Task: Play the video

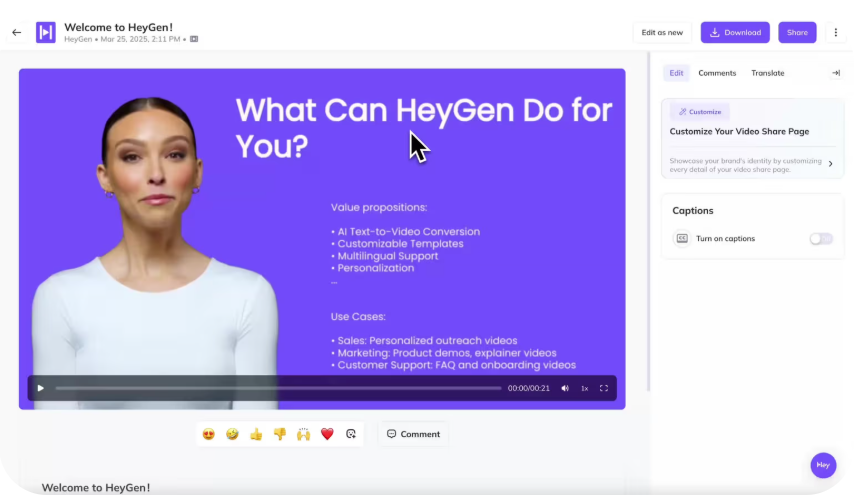Action: [x=40, y=388]
